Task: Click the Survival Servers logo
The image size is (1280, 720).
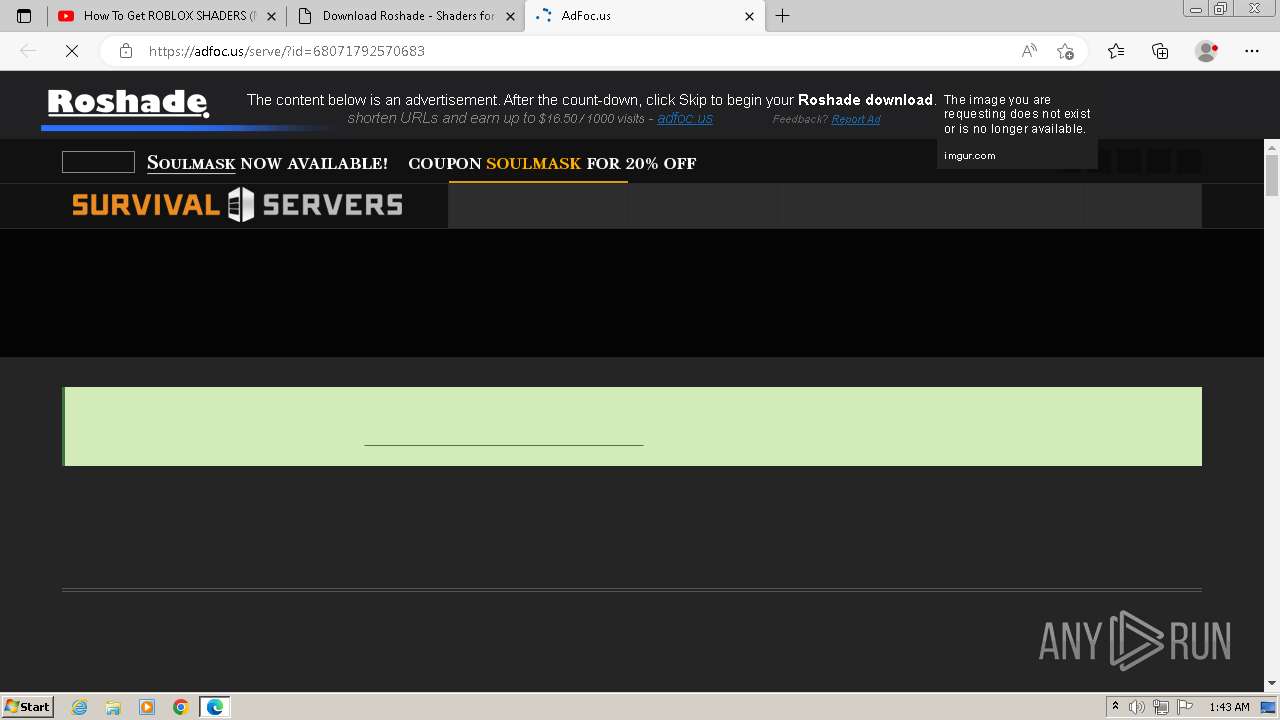Action: tap(237, 205)
